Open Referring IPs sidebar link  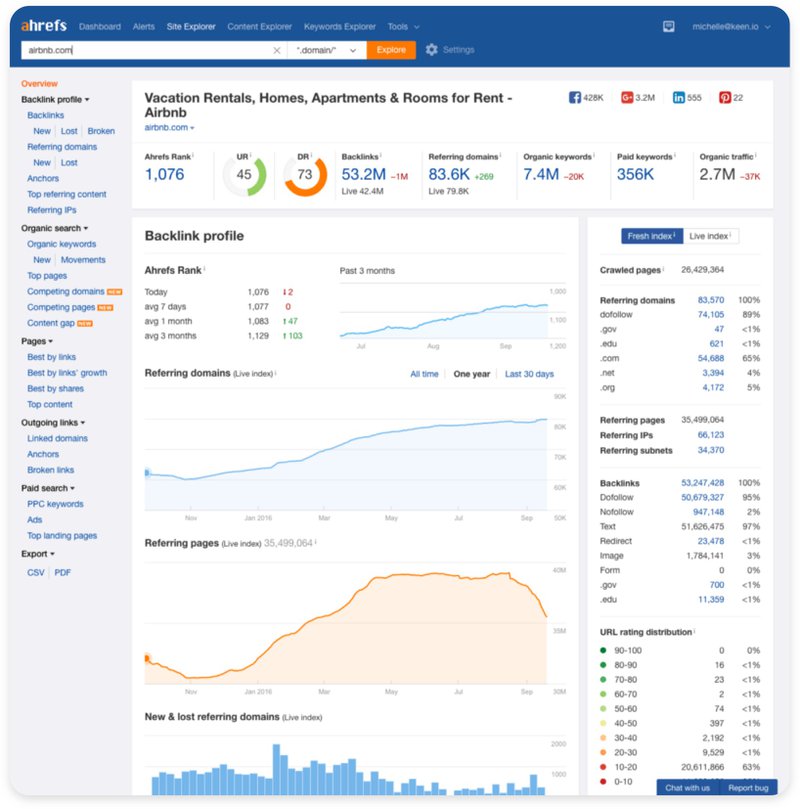[x=52, y=210]
